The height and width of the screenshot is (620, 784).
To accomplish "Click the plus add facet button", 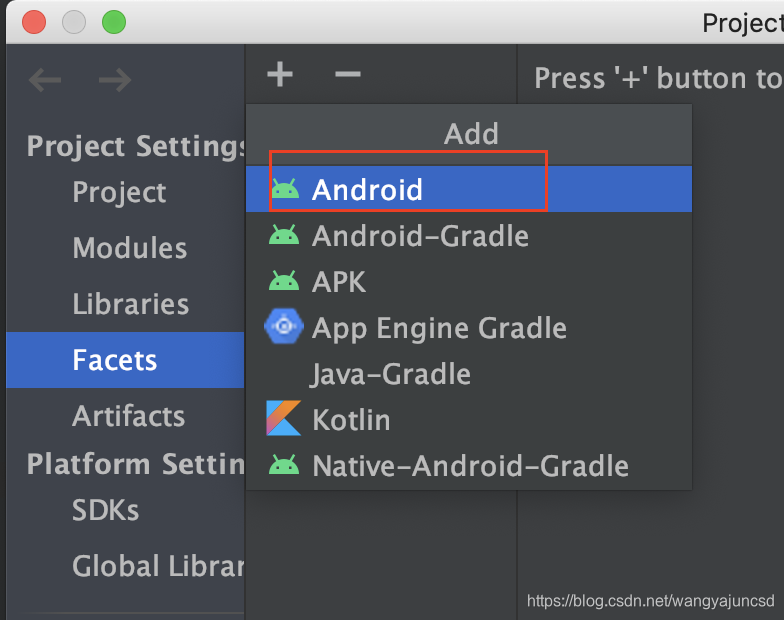I will click(x=280, y=74).
